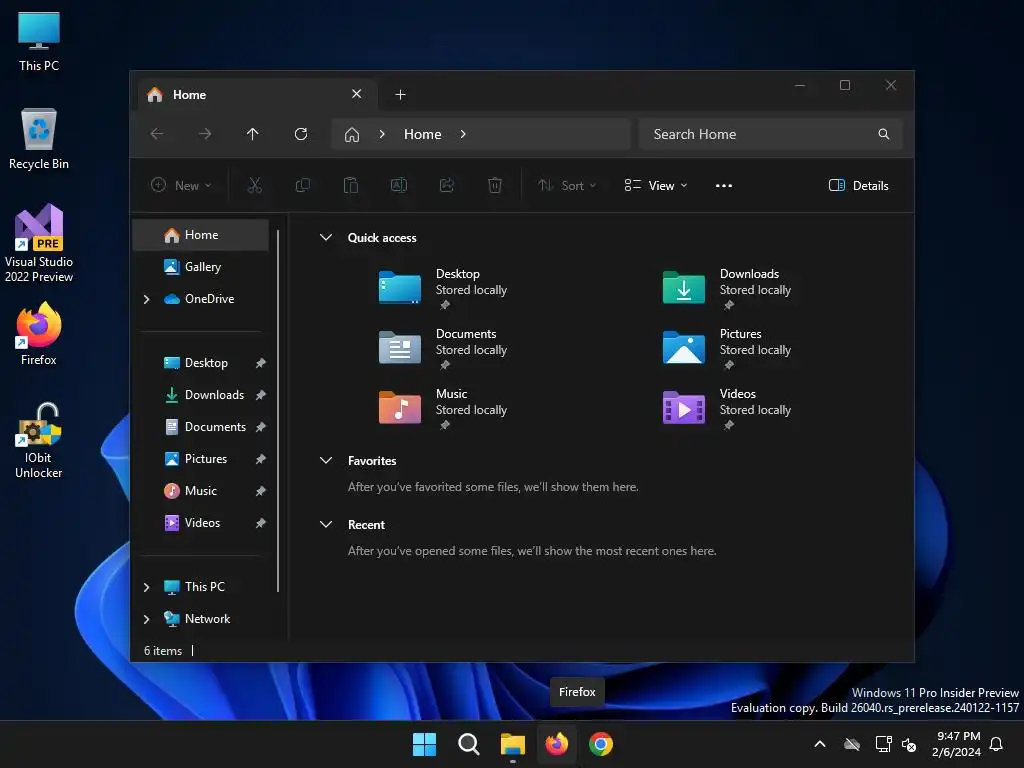Viewport: 1024px width, 768px height.
Task: Open the Sort dropdown menu
Action: (567, 185)
